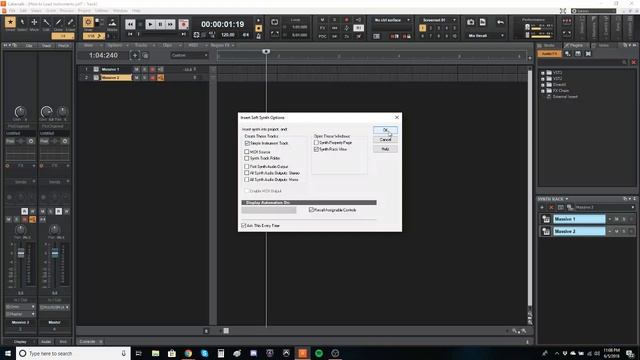Switch to the browser Notes tab
This screenshot has height=360, width=640.
602,45
